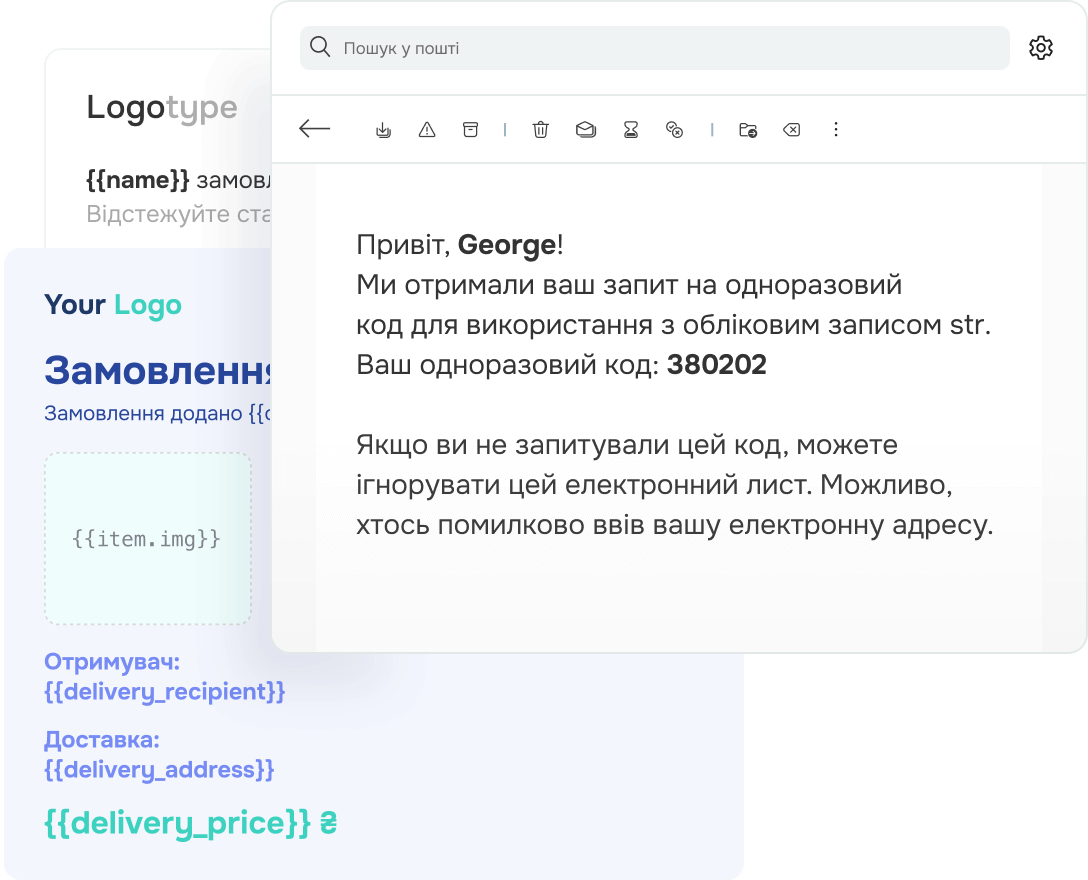Select the one-time code 380202

(717, 365)
